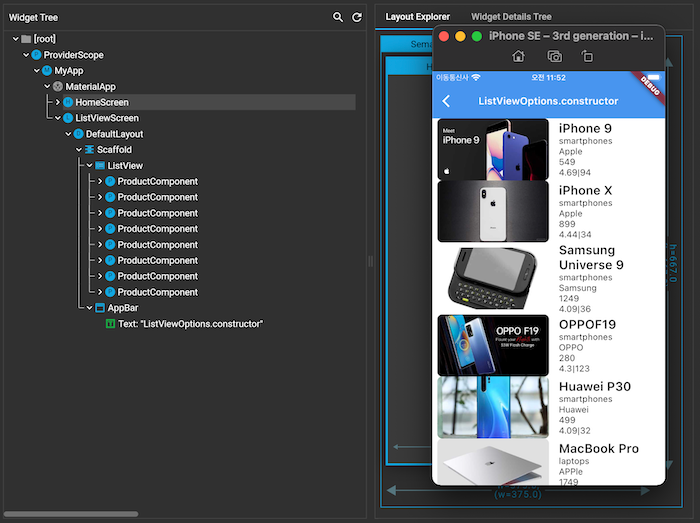Screen dimensions: 700x523
Task: Close the iPhone SE simulator window
Action: (444, 36)
